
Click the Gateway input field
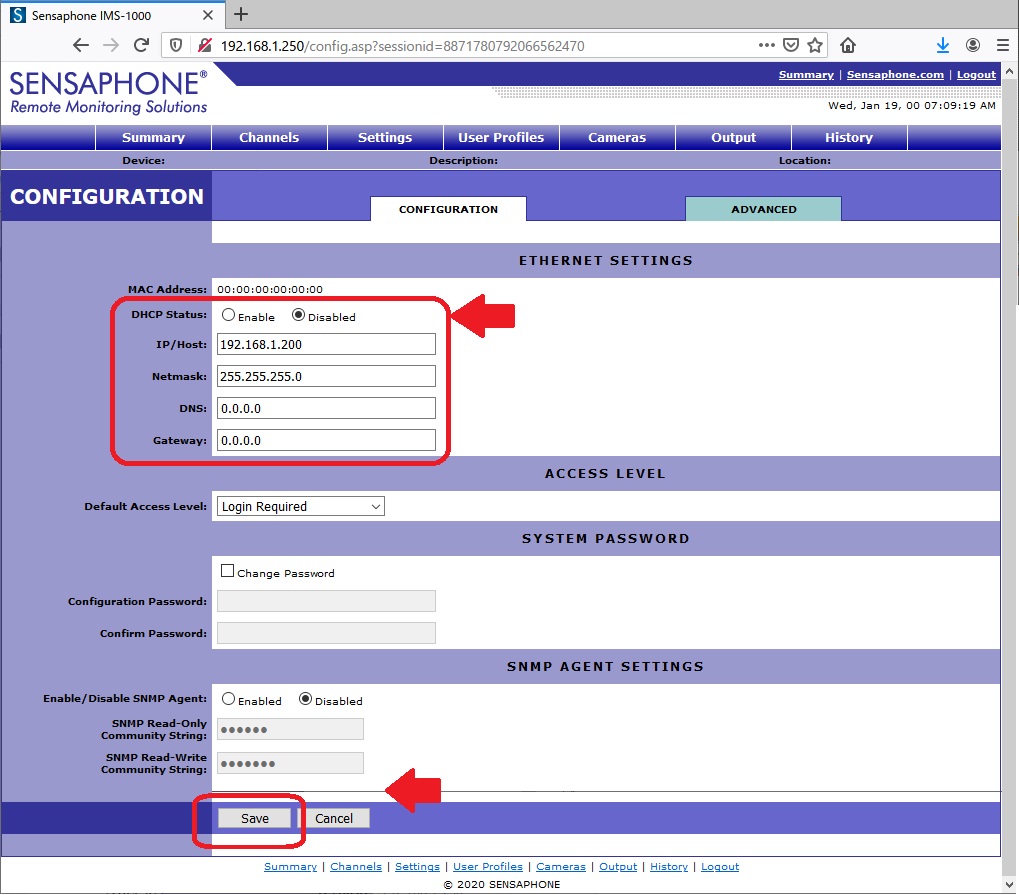coord(326,440)
